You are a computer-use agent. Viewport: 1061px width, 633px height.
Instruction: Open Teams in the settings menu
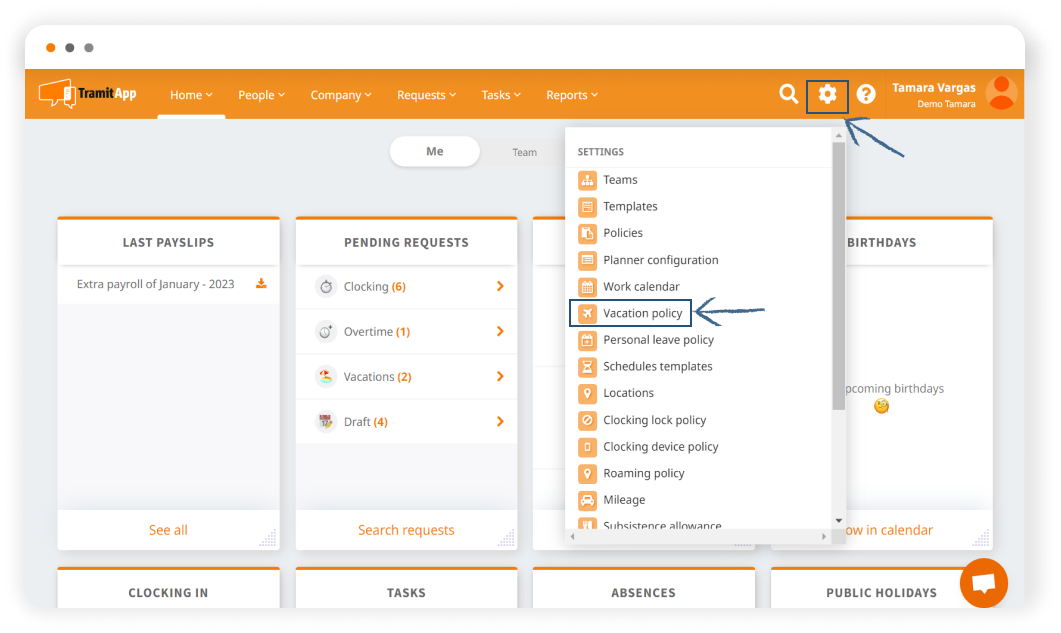pos(619,180)
